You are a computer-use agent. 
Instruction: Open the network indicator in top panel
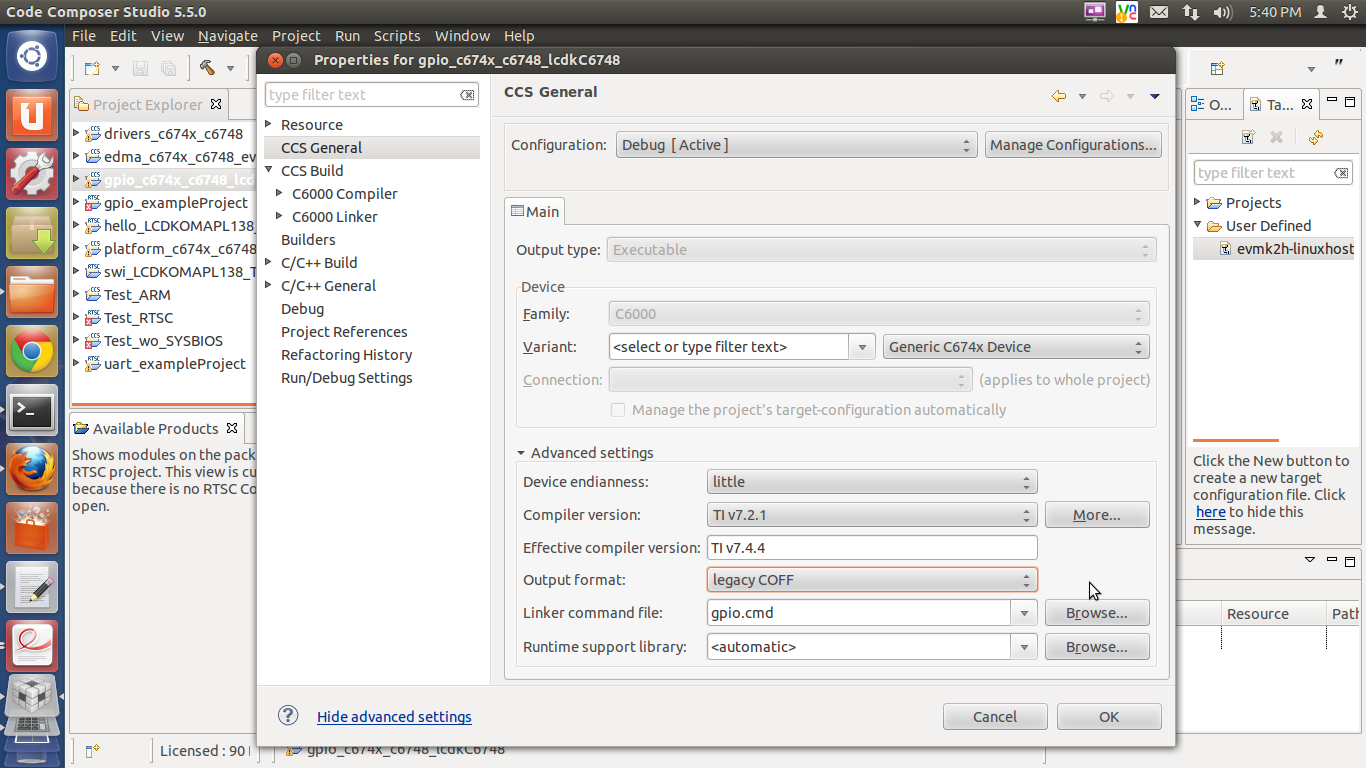pos(1190,12)
